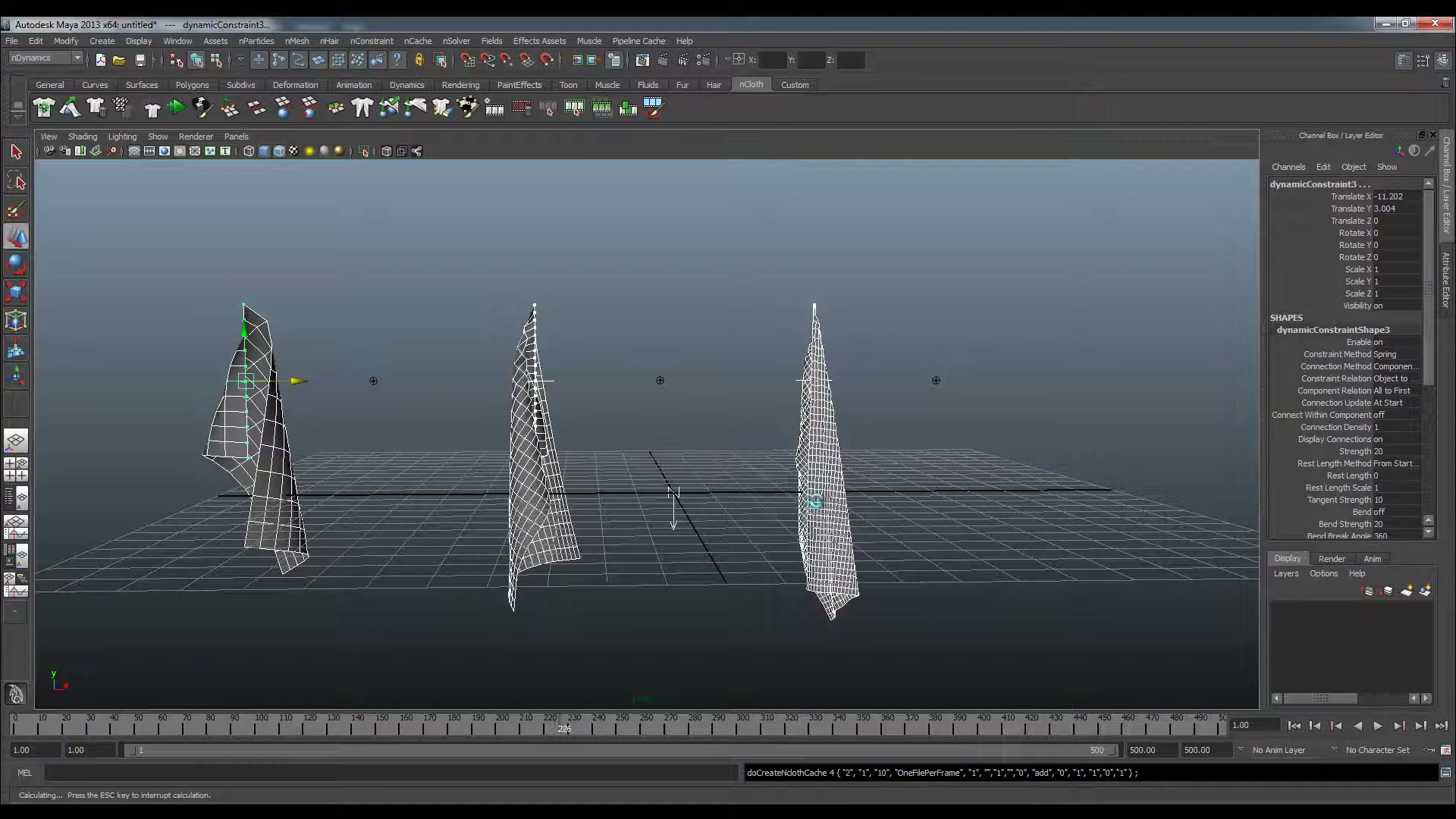Select the arrow Select tool in toolbox

pyautogui.click(x=16, y=152)
